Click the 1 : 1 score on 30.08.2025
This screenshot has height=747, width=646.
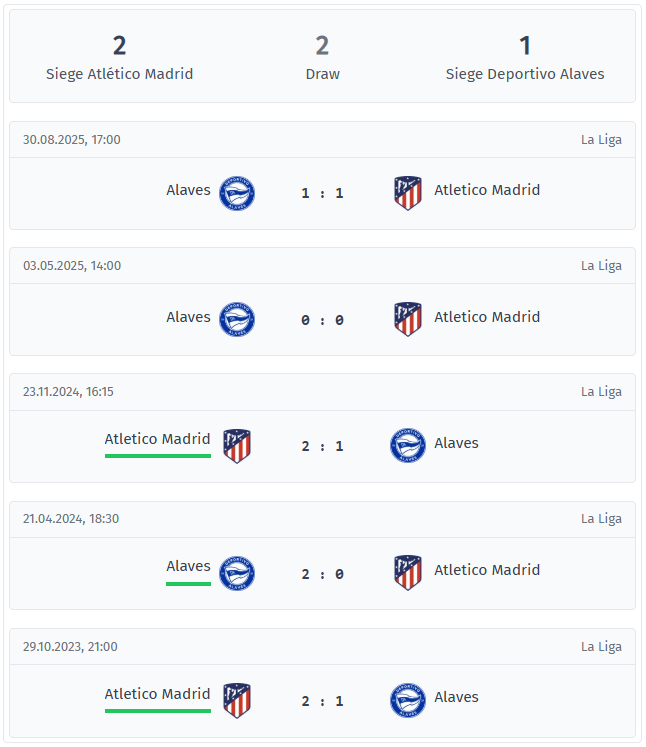tap(322, 193)
